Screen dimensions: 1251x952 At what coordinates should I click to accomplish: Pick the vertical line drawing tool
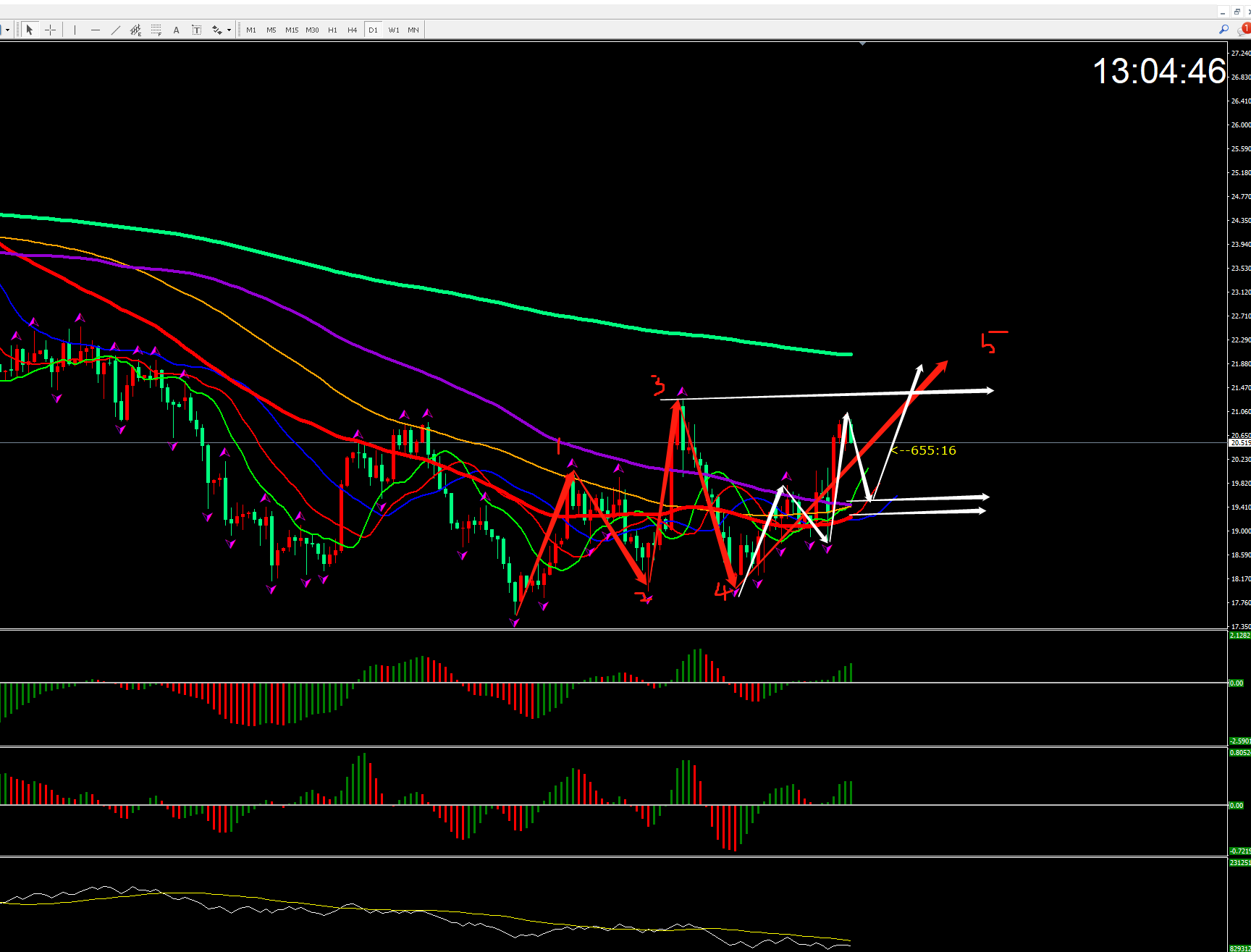click(x=75, y=30)
